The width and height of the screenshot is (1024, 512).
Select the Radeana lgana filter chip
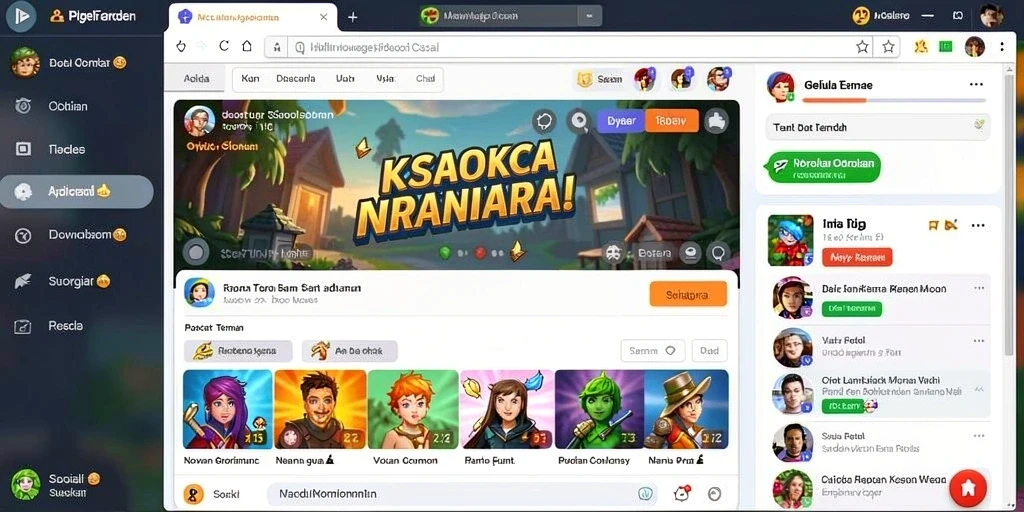pyautogui.click(x=238, y=351)
